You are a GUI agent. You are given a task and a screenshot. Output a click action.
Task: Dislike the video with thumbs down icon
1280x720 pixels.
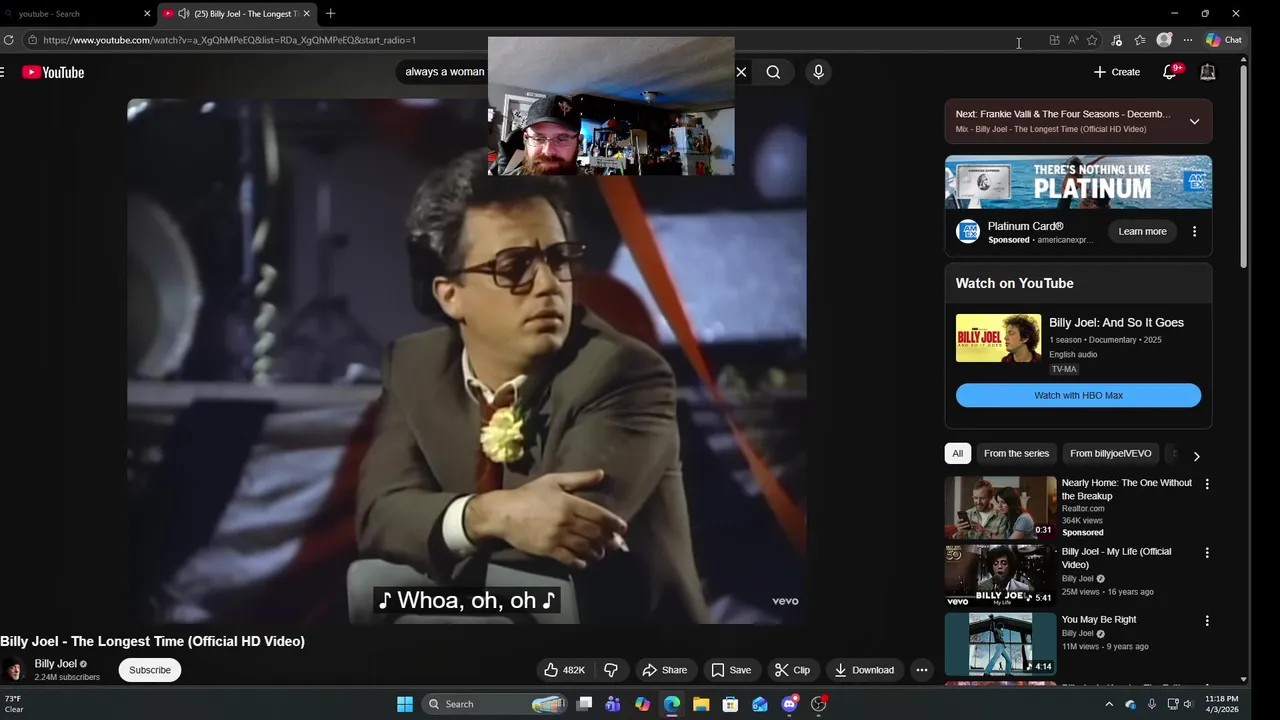[611, 670]
